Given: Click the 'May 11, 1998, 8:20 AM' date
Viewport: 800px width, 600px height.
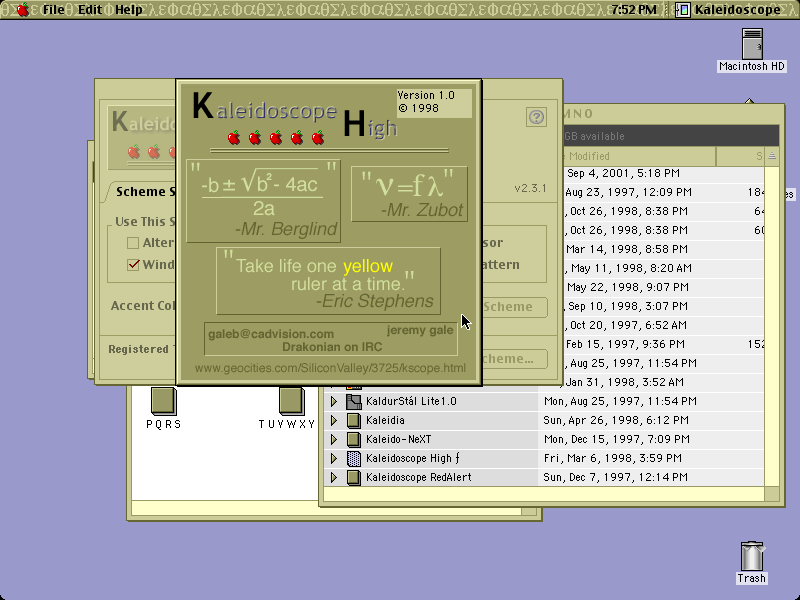Looking at the screenshot, I should 631,268.
